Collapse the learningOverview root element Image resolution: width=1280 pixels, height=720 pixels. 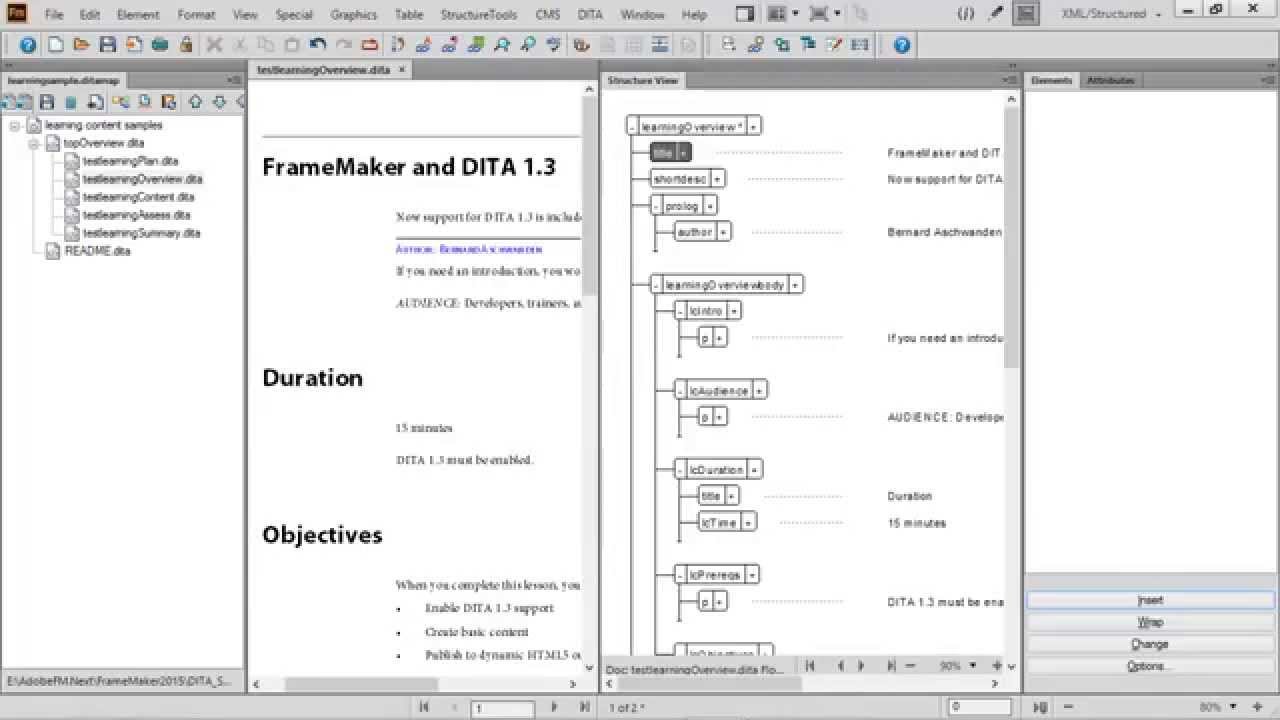632,126
